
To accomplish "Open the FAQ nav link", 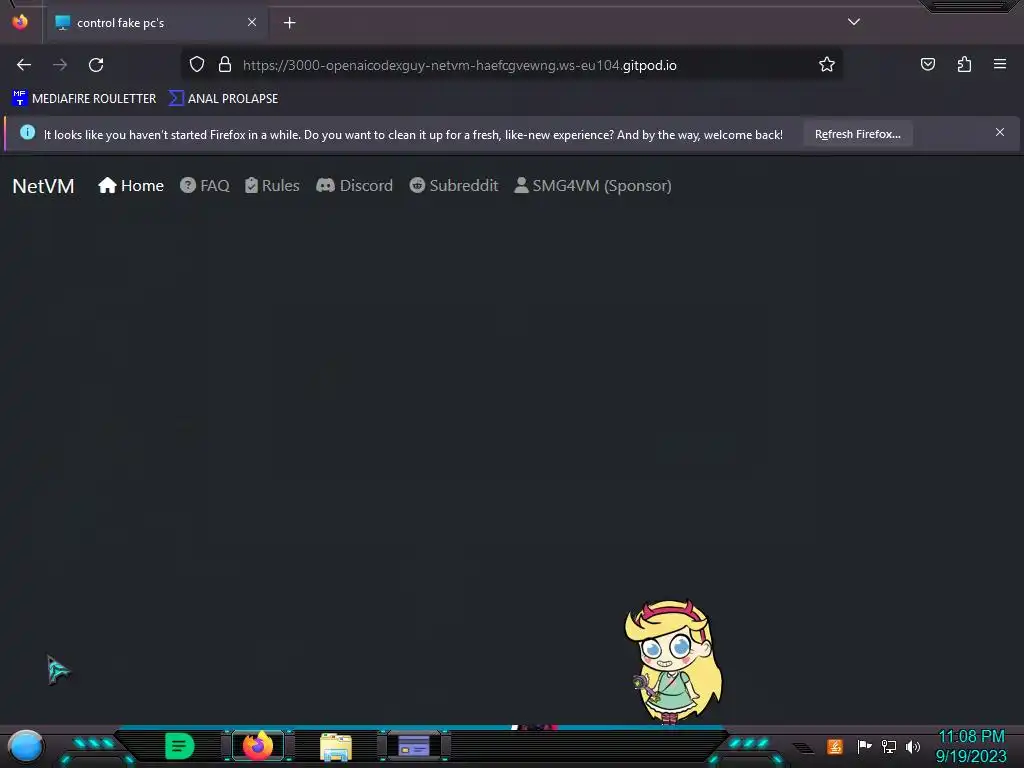I will pos(204,185).
